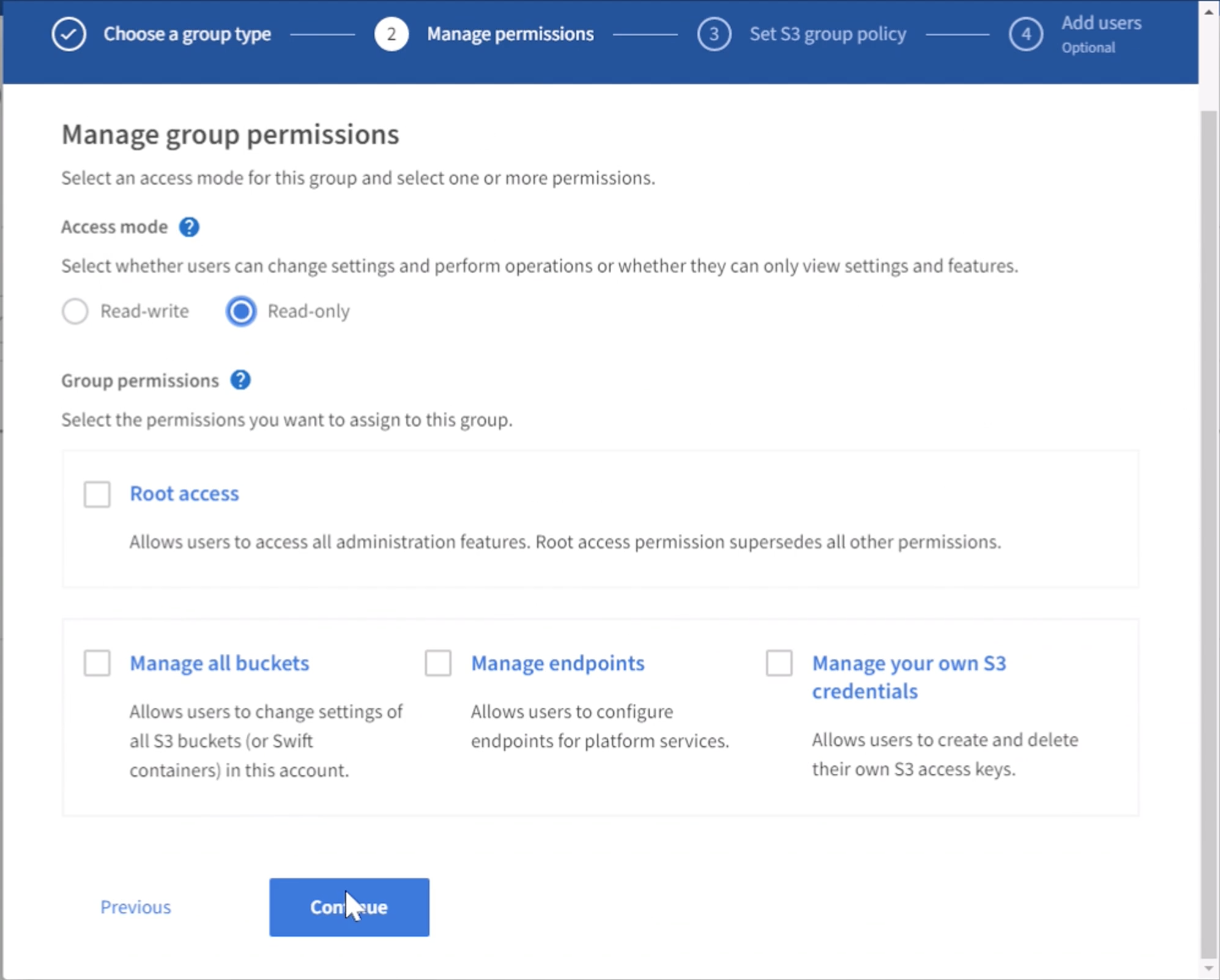Click the Previous link
Viewport: 1220px width, 980px height.
[x=135, y=907]
